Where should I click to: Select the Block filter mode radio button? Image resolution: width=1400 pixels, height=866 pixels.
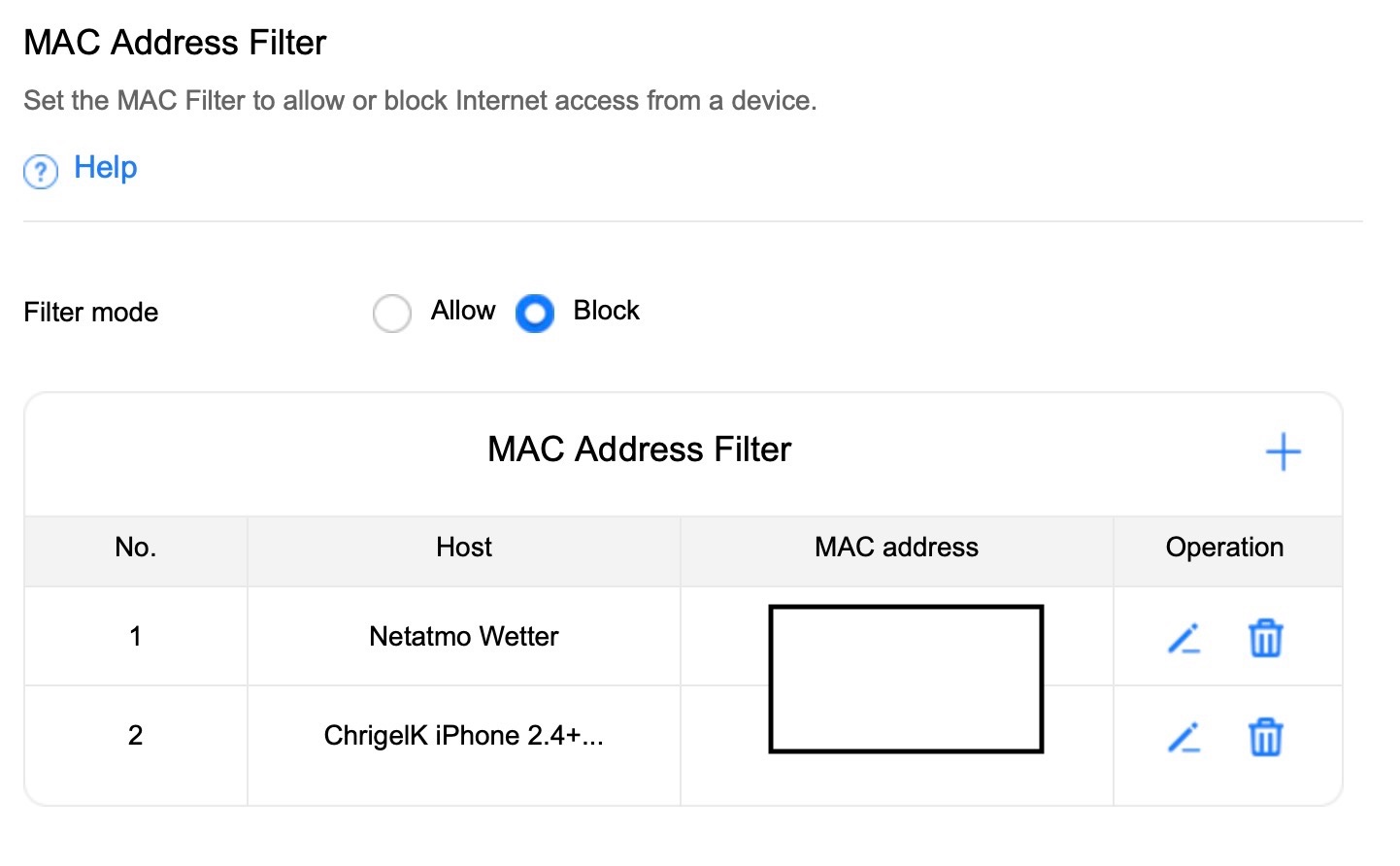click(x=535, y=313)
